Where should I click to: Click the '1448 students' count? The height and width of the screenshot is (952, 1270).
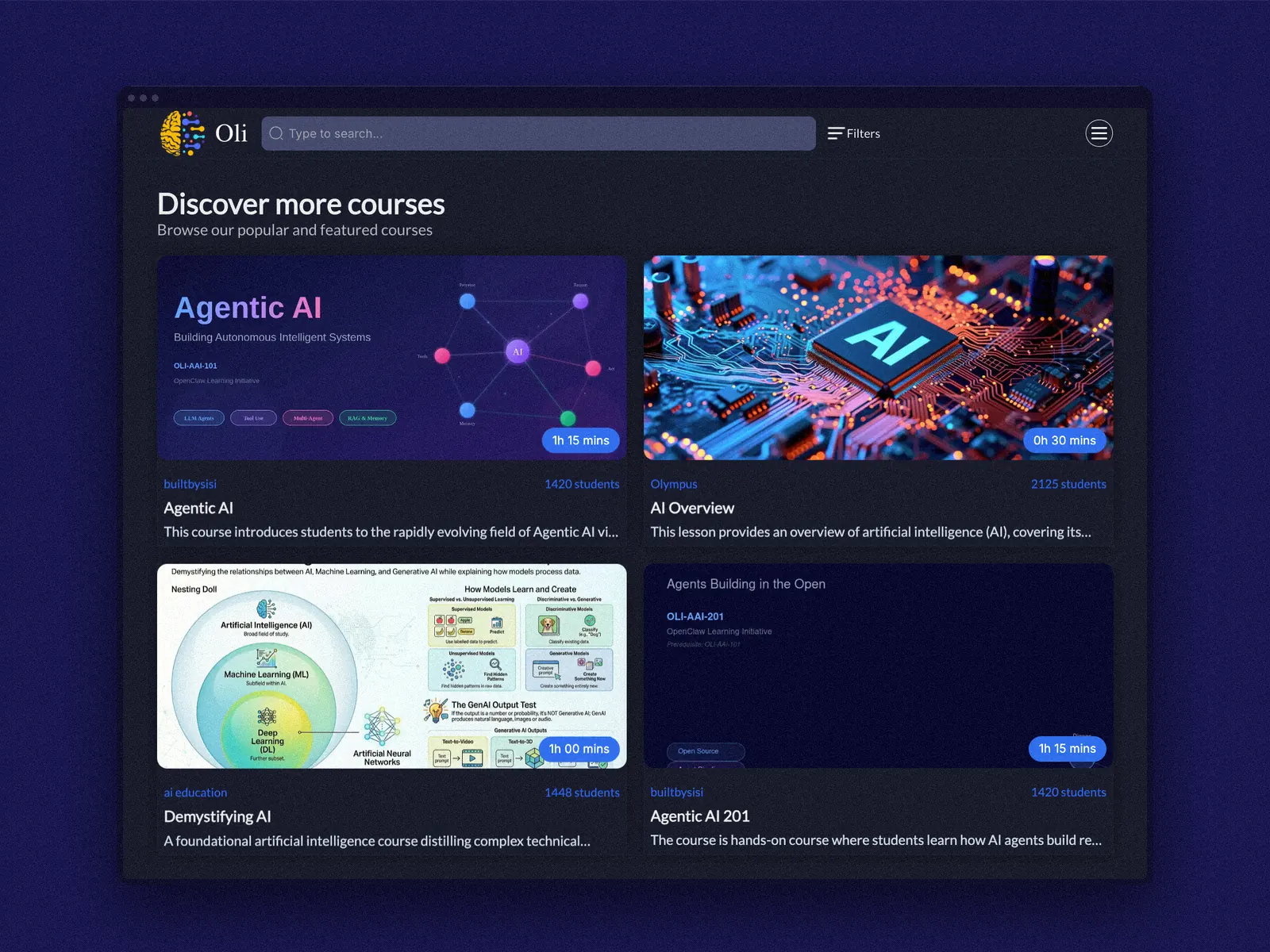click(582, 793)
